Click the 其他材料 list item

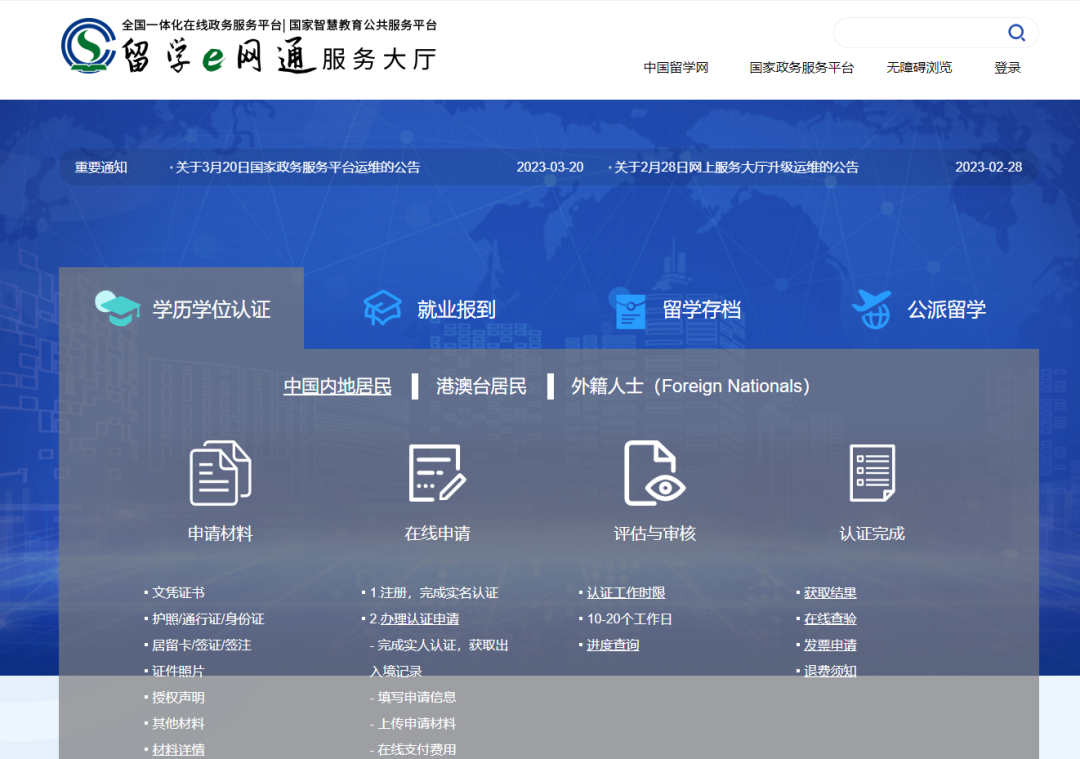tap(178, 724)
